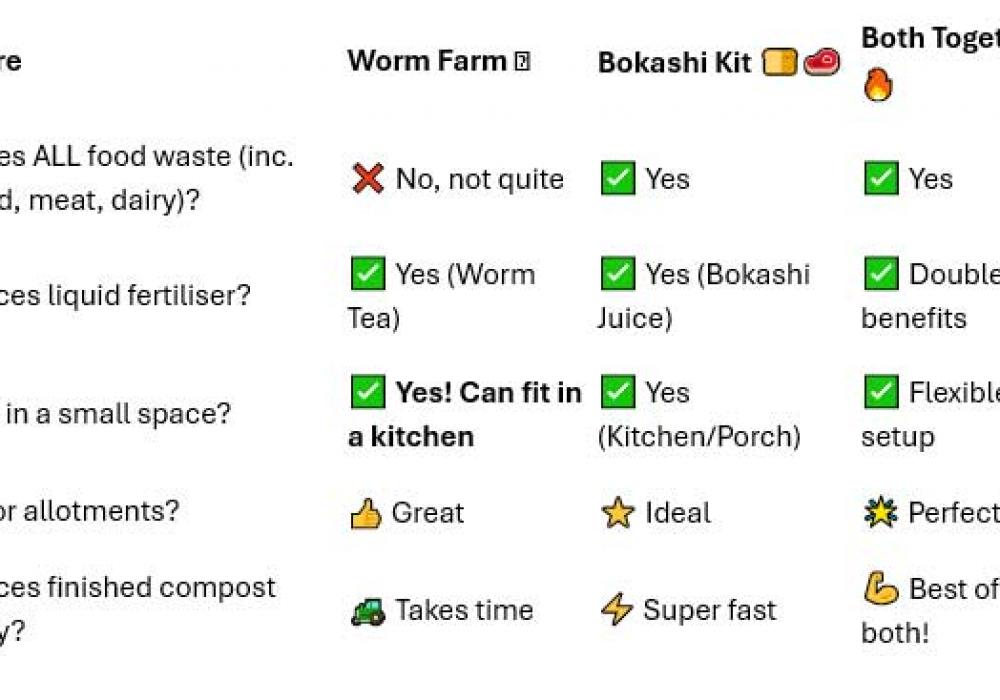The width and height of the screenshot is (1000, 700).
Task: Click the checkmark next to "Double"
Action: (x=880, y=273)
